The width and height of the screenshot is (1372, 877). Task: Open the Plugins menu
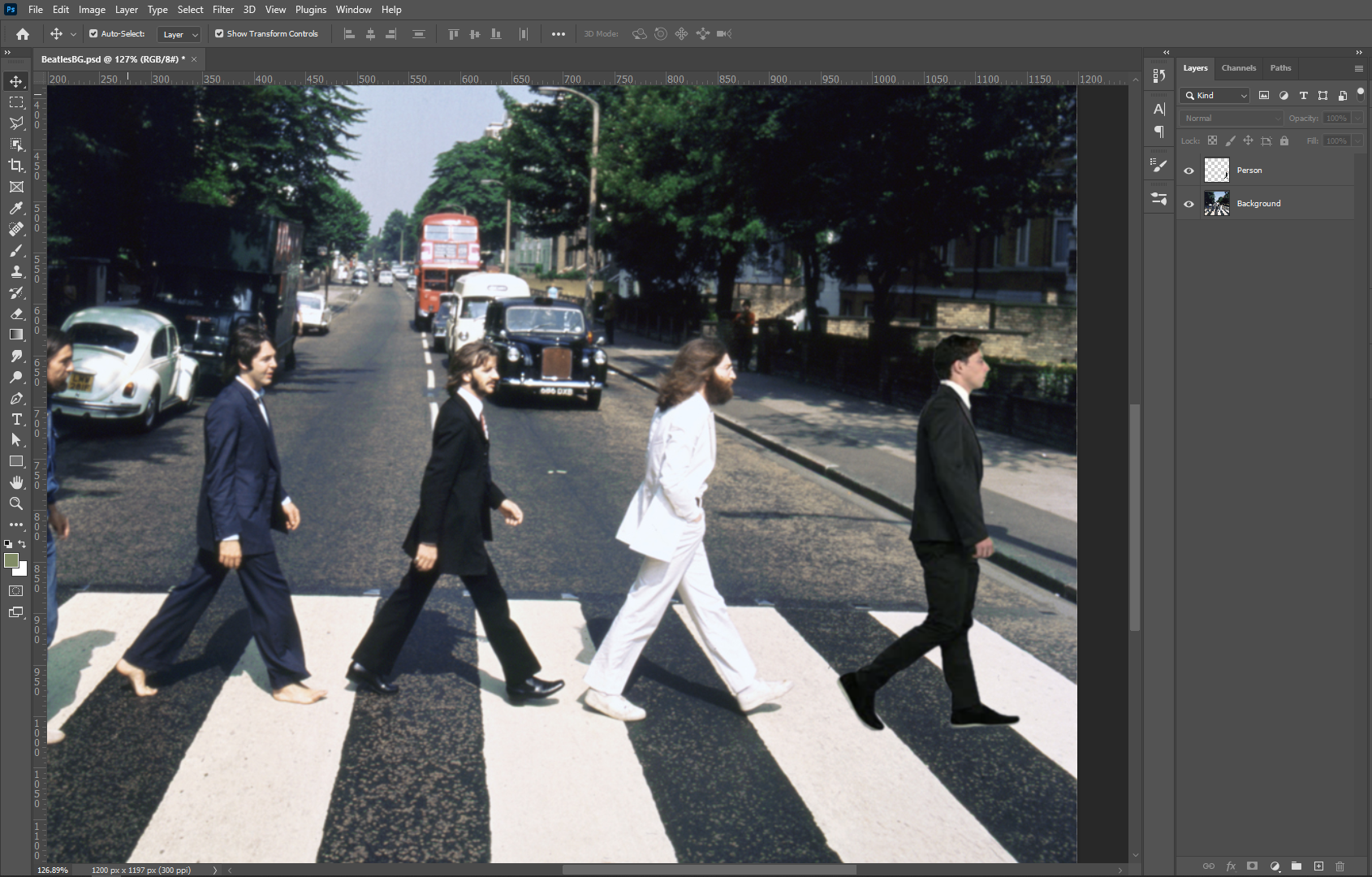[311, 10]
